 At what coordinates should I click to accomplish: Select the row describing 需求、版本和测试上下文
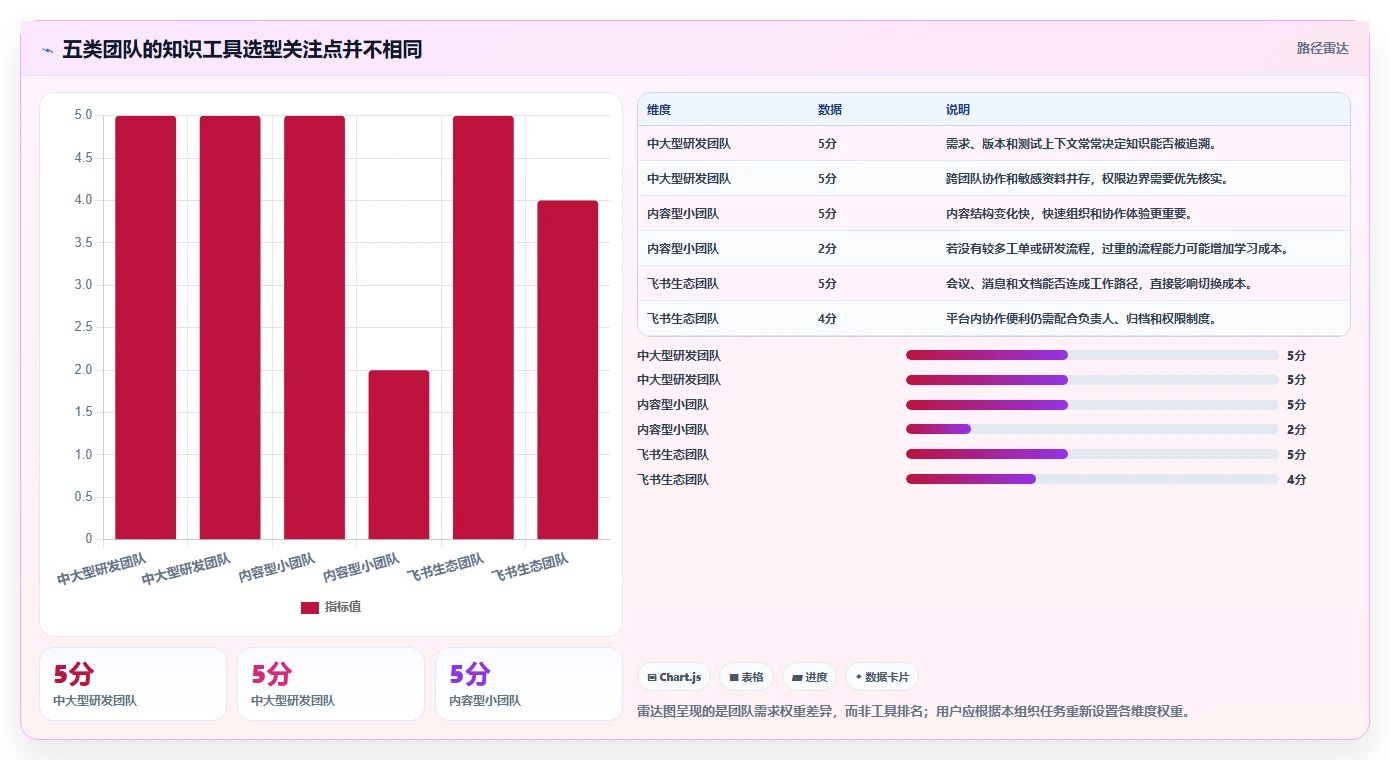(x=993, y=144)
